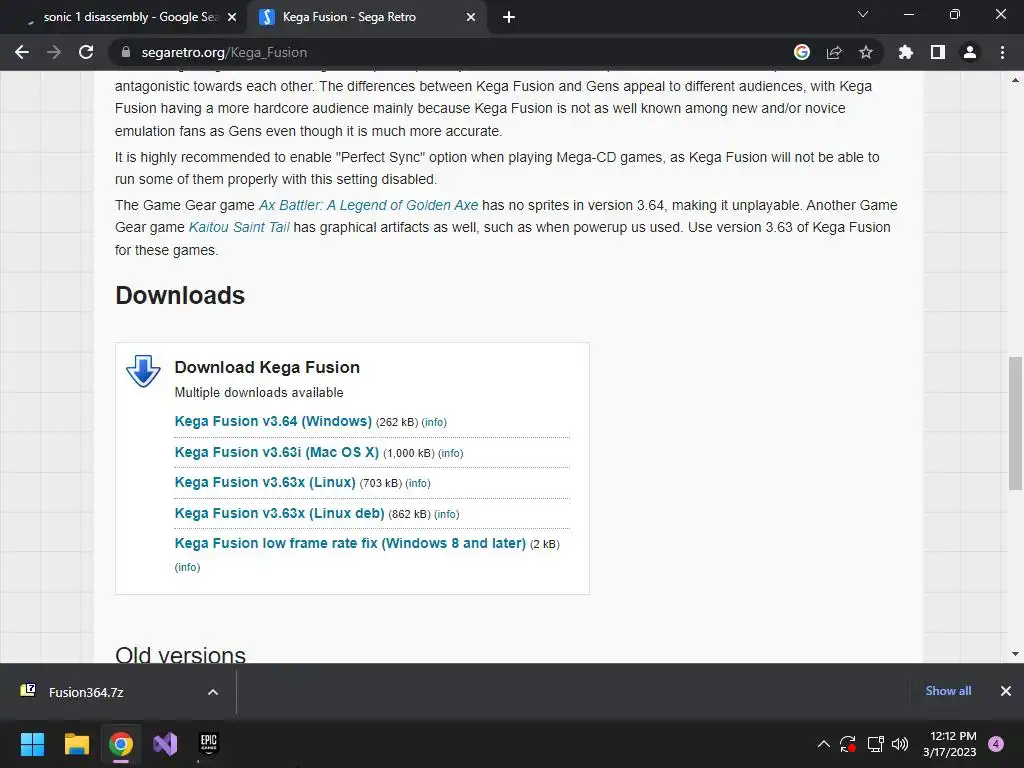Download Kega Fusion v3.63x (Linux deb)
Screen dimensions: 1024x768
pyautogui.click(x=280, y=513)
